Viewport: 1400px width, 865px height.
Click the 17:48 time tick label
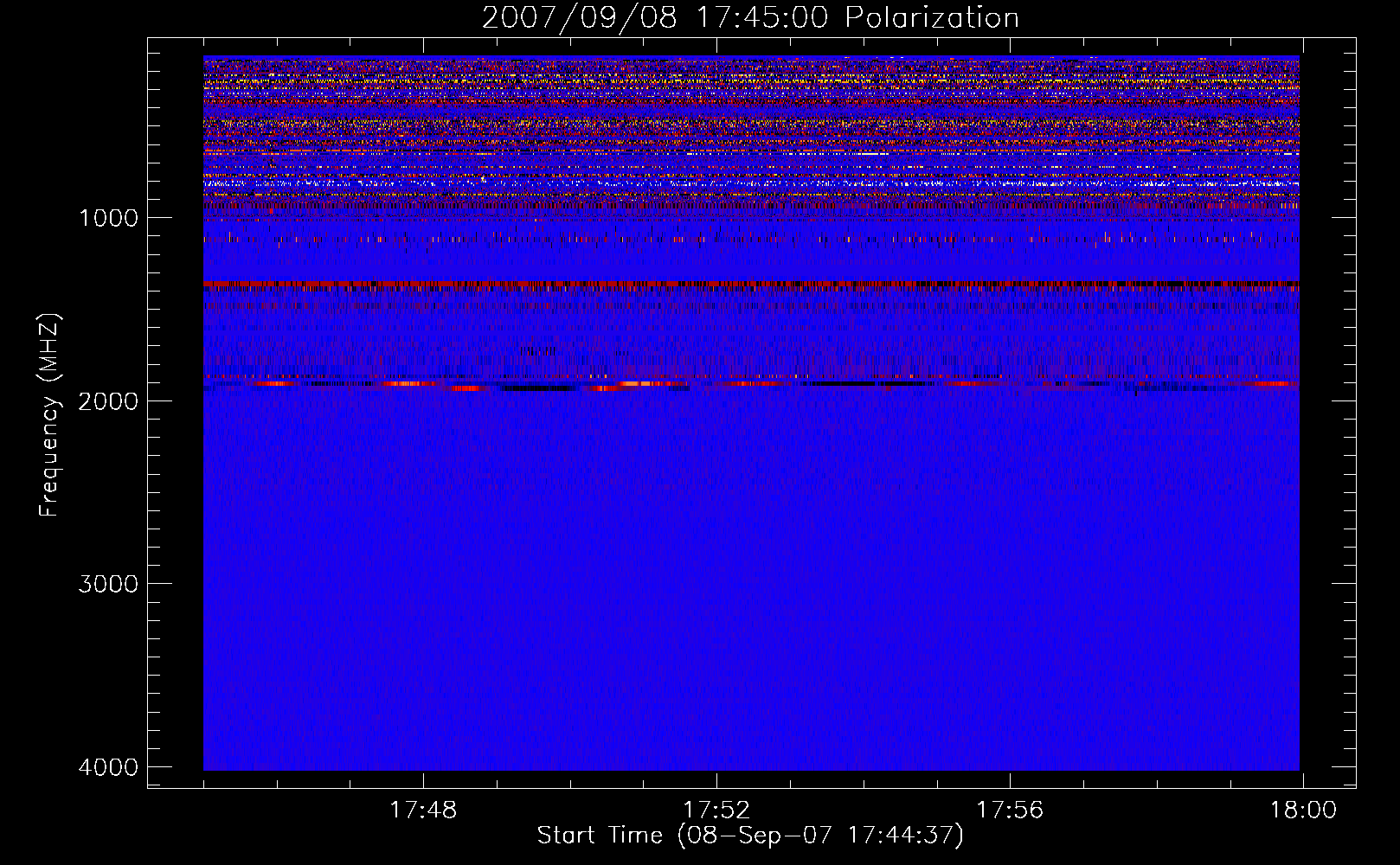(x=423, y=811)
